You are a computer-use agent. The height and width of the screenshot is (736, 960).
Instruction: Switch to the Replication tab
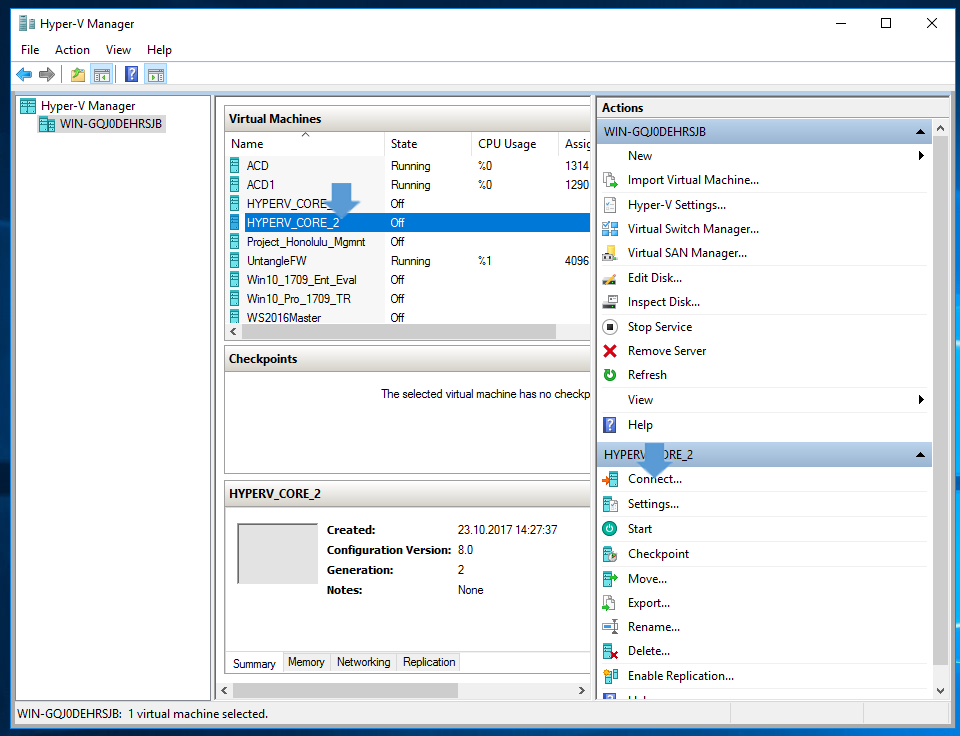click(x=429, y=662)
